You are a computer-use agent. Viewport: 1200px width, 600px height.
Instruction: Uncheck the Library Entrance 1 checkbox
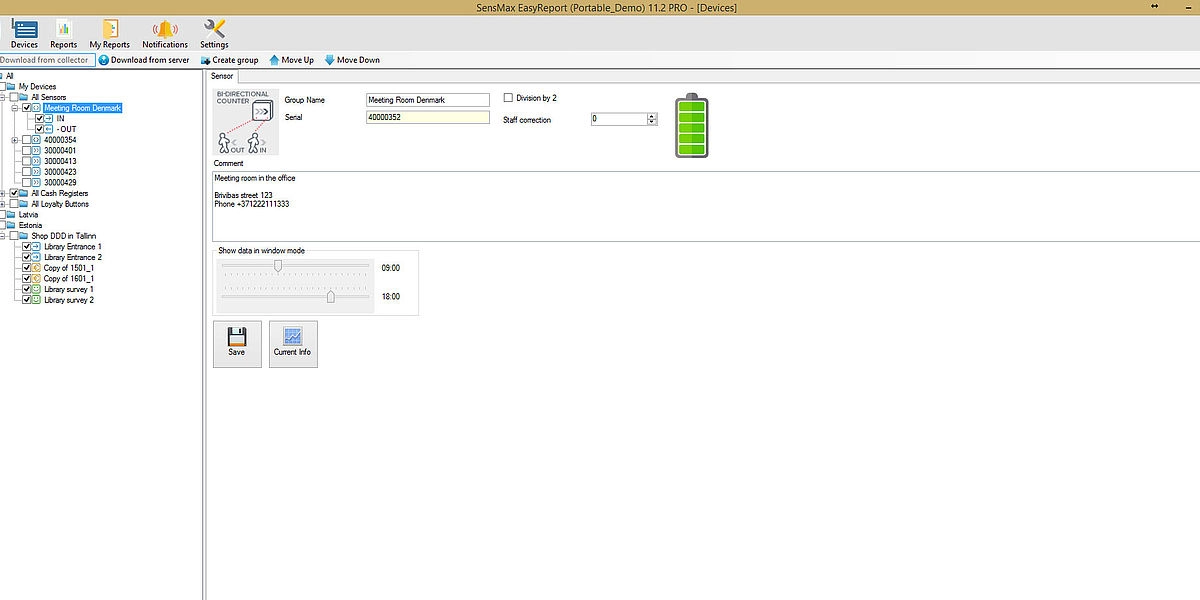(x=27, y=246)
